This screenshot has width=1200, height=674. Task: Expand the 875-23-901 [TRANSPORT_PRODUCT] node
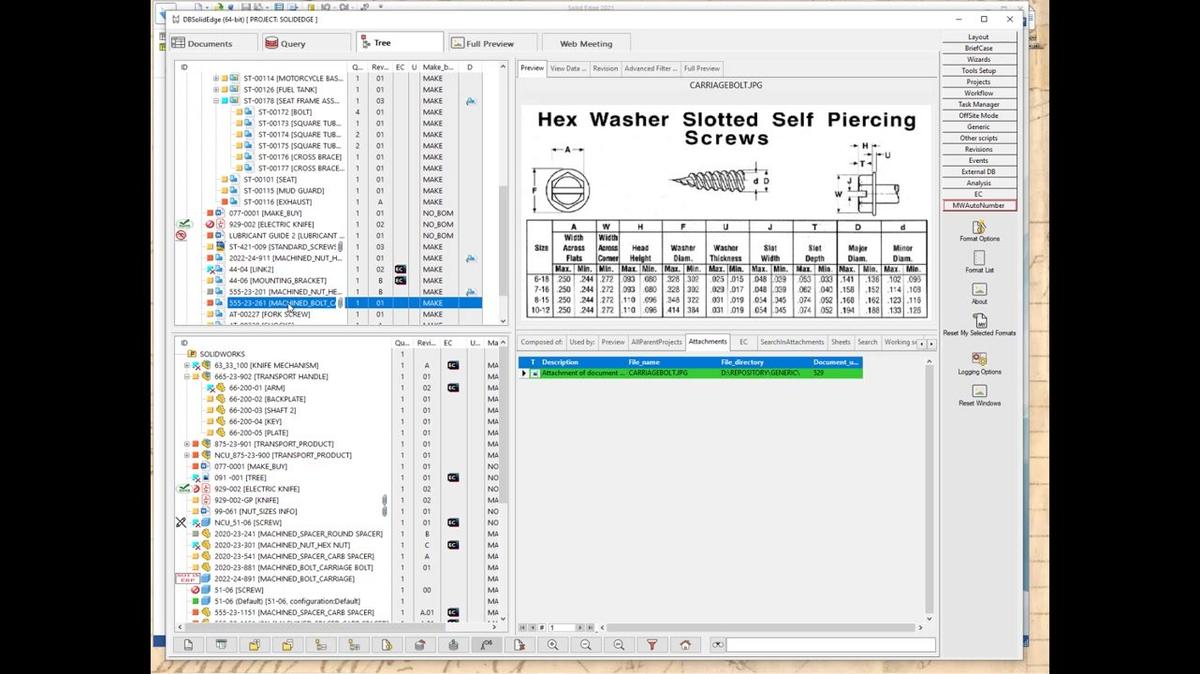tap(186, 444)
